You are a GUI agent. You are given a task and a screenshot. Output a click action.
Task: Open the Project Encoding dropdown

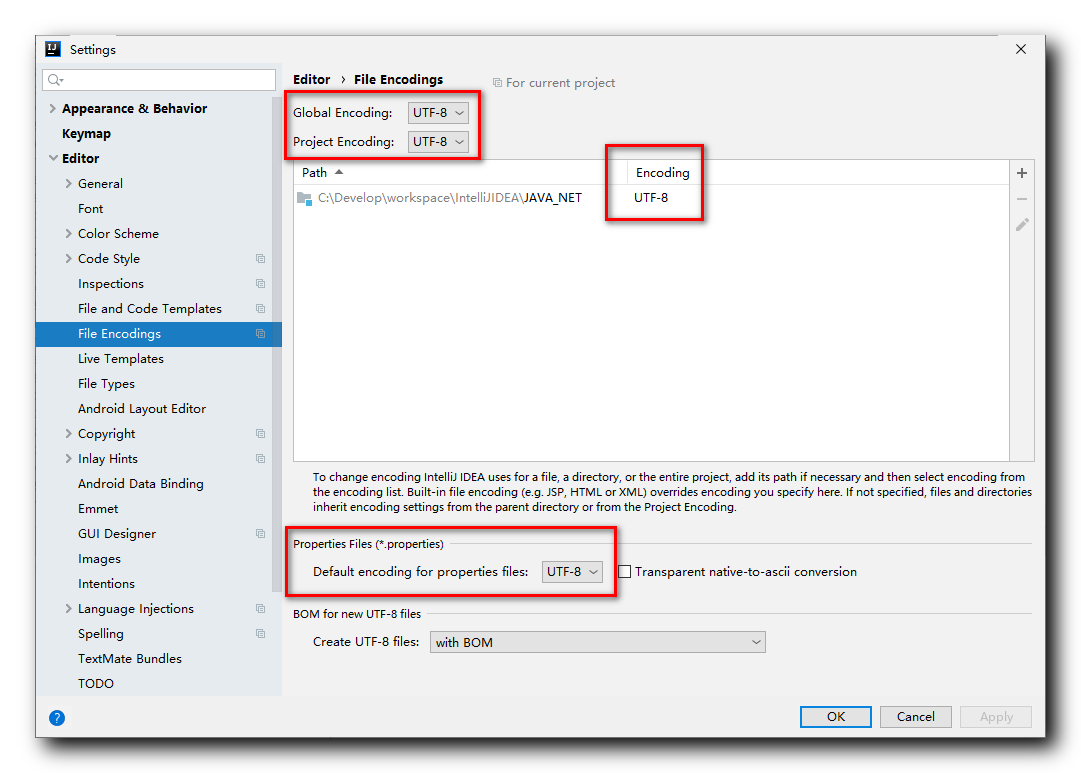point(438,141)
